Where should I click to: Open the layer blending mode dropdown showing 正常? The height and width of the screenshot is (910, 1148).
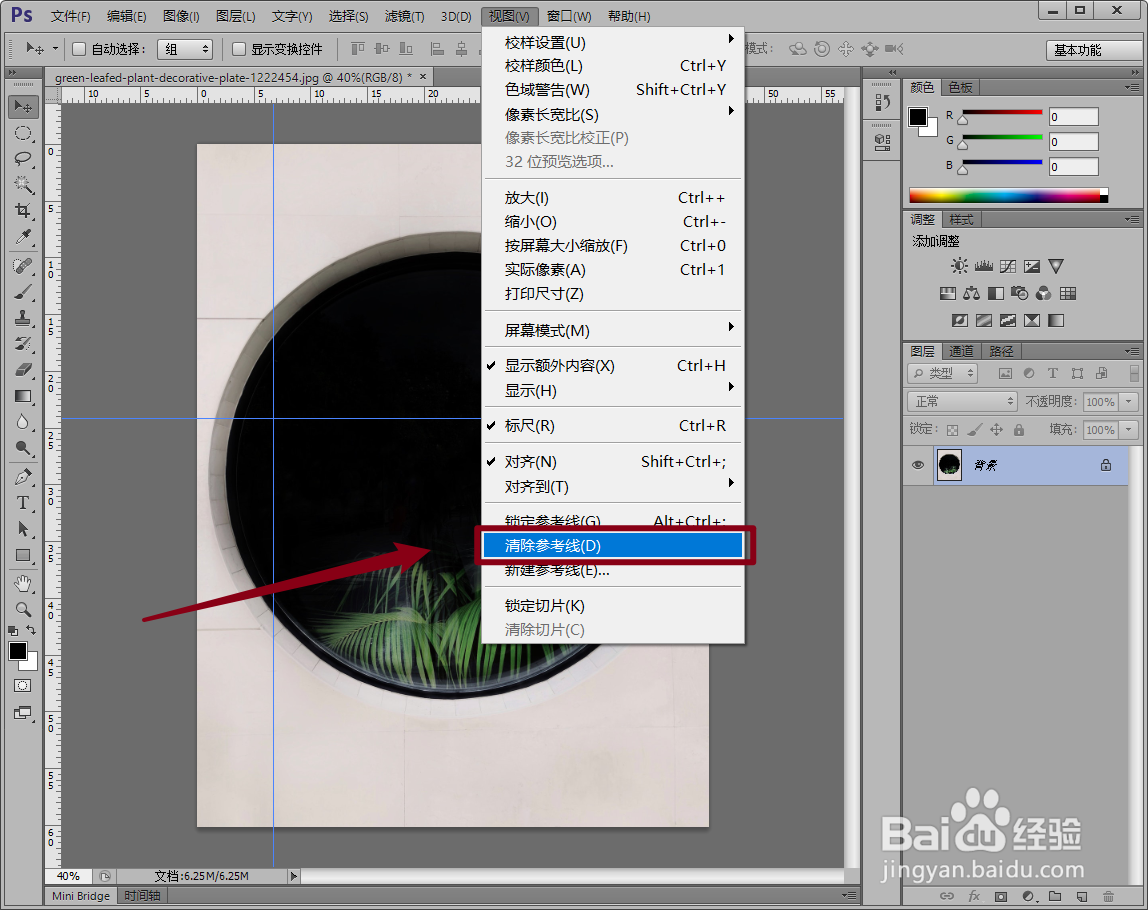pyautogui.click(x=961, y=401)
